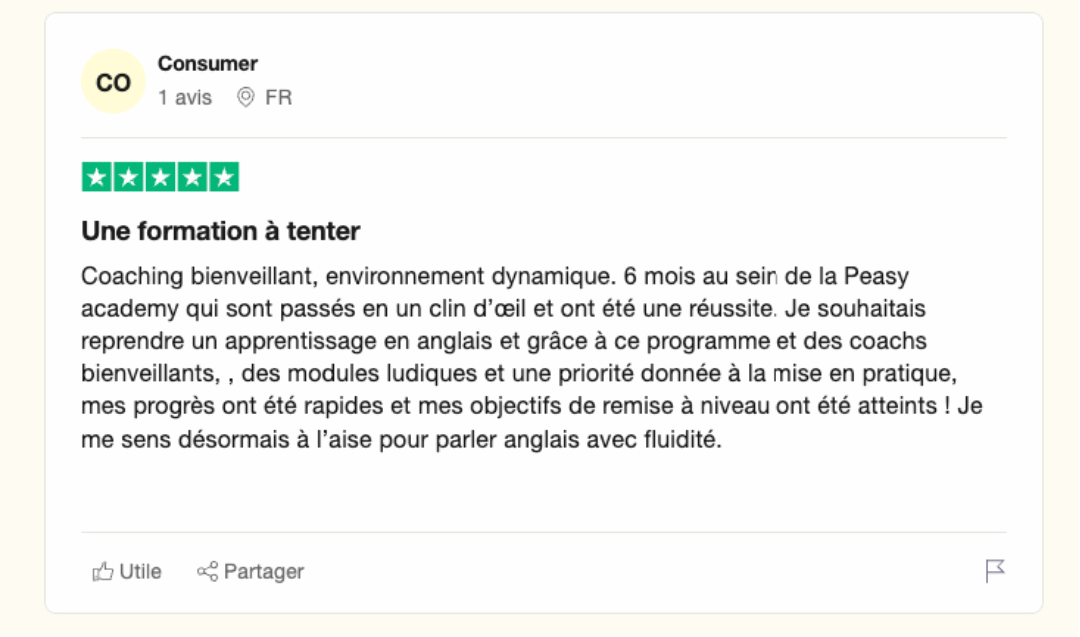
Task: Select the fifth green star icon
Action: [x=224, y=176]
